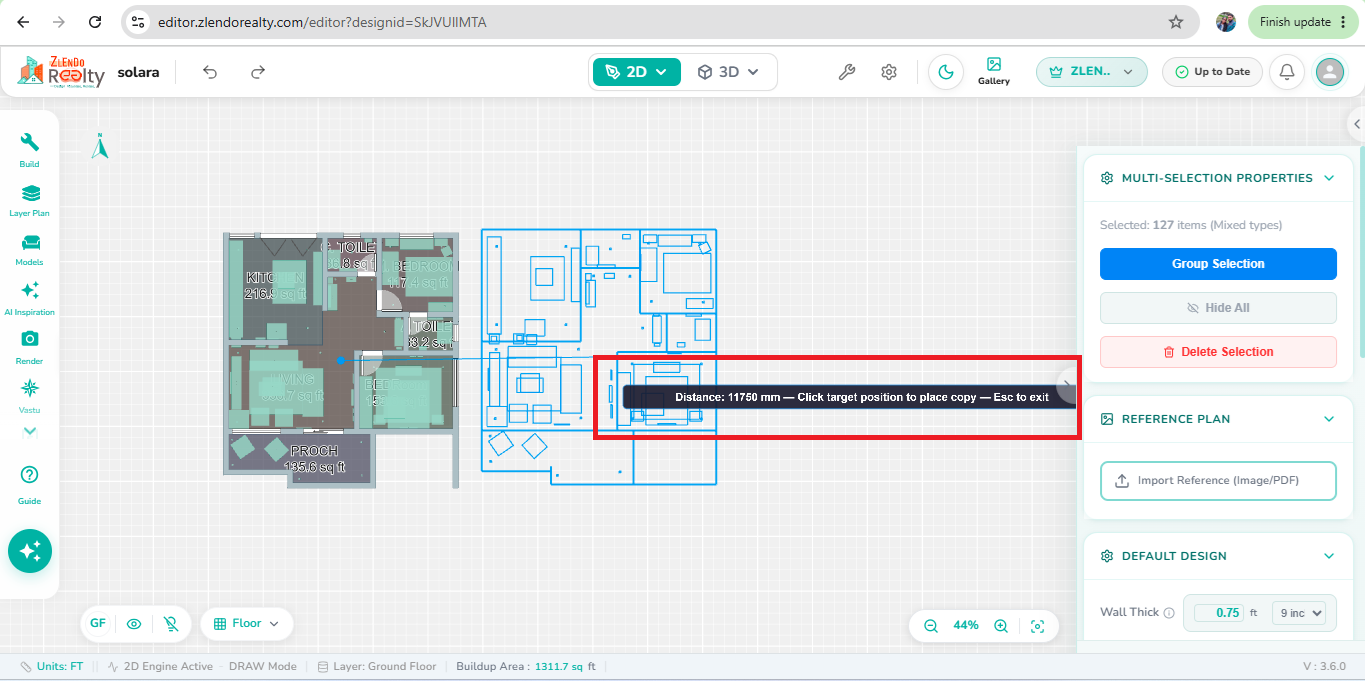Screen dimensions: 1365x681
Task: Open the Gallery
Action: [x=993, y=71]
